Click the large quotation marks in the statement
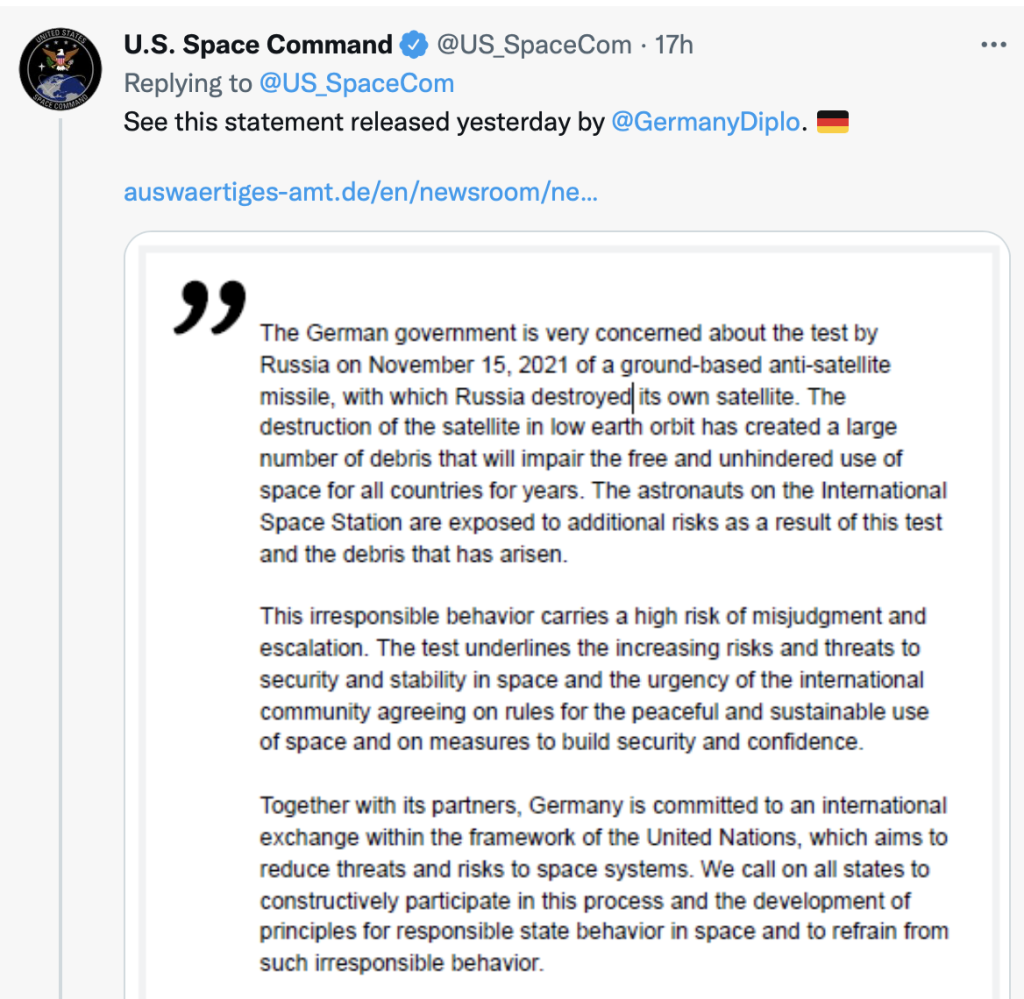 pos(212,305)
